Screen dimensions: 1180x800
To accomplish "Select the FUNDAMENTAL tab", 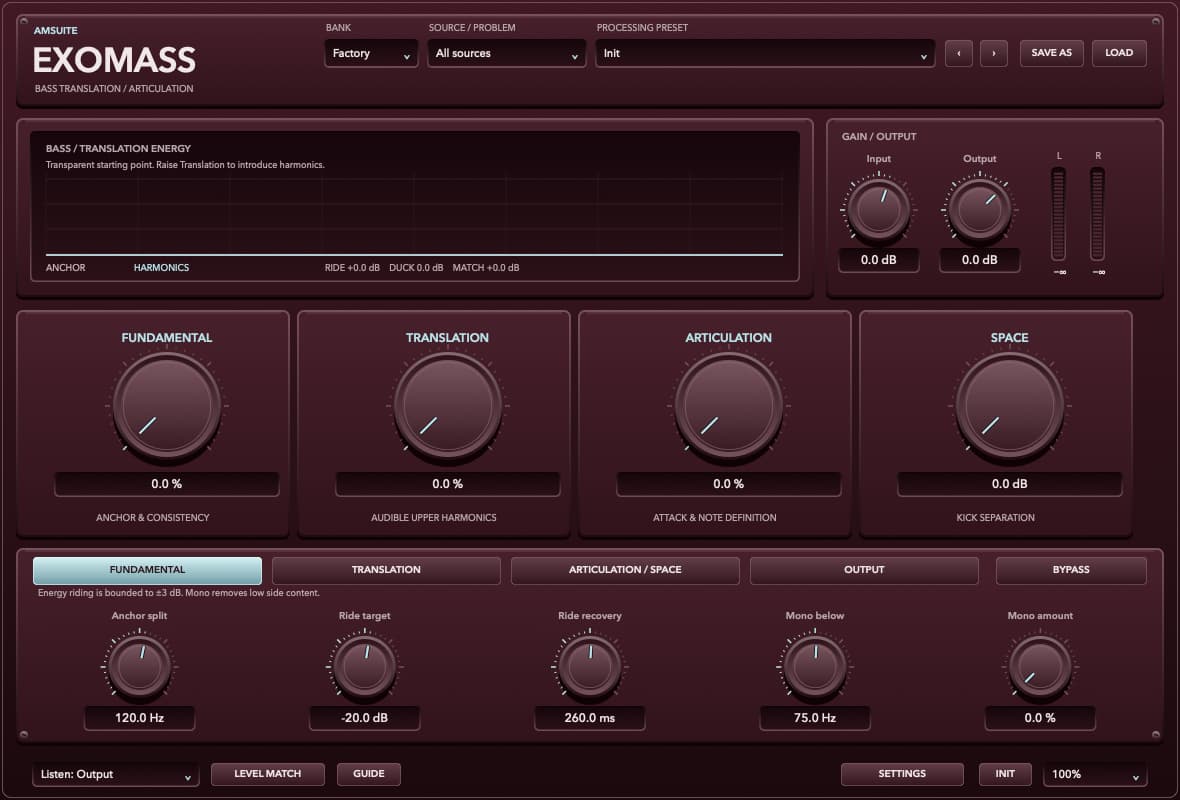I will [x=148, y=570].
